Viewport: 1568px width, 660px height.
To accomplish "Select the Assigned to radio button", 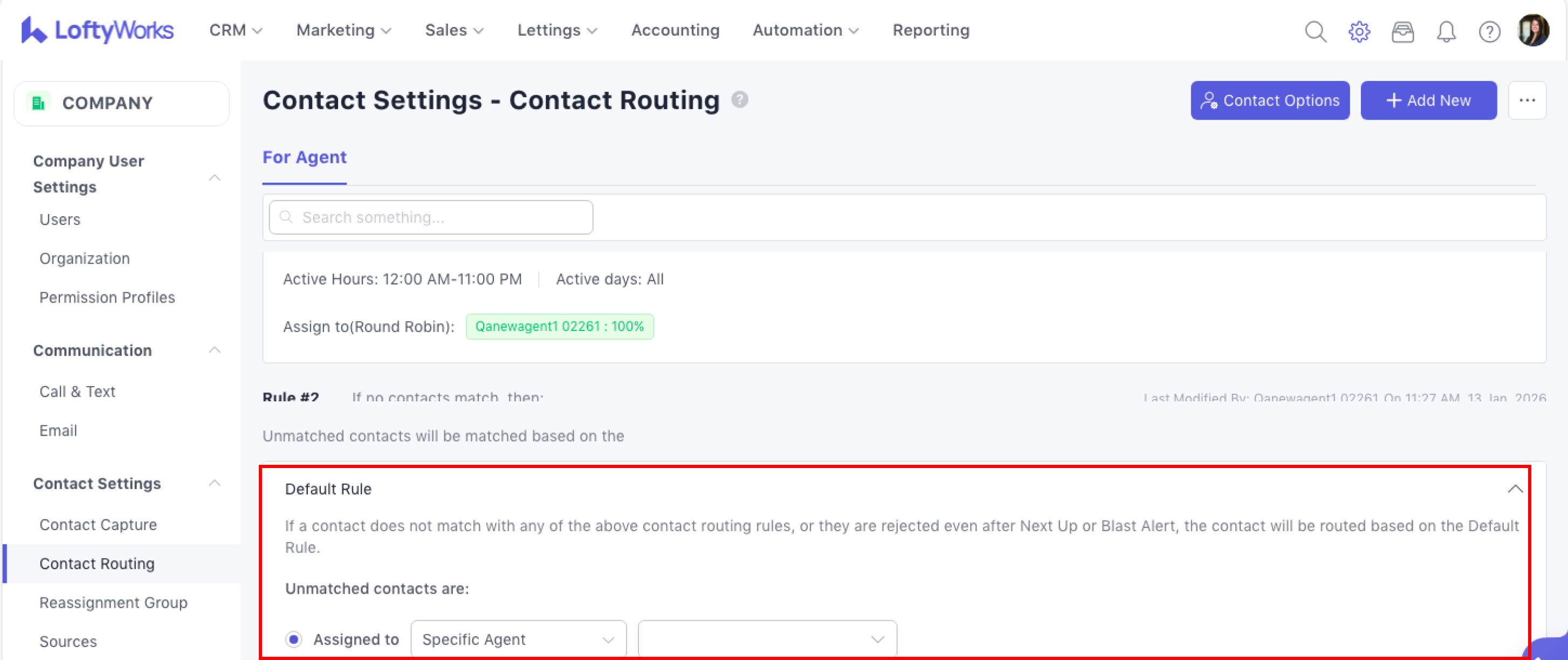I will point(294,640).
